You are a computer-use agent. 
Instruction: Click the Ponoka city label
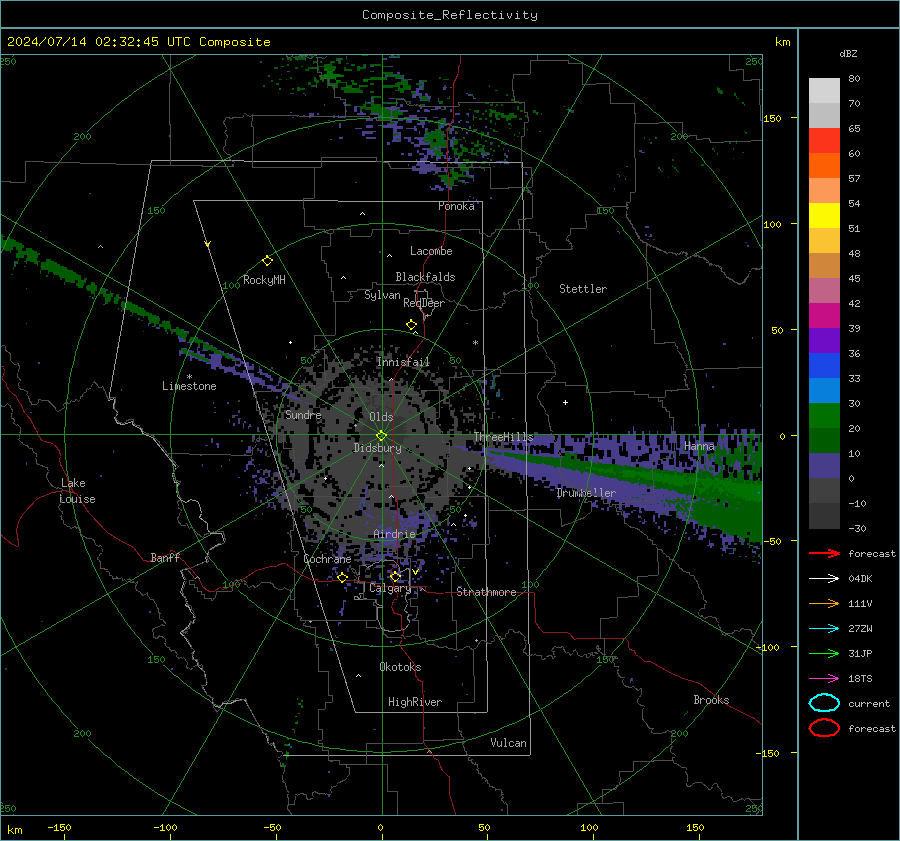456,206
